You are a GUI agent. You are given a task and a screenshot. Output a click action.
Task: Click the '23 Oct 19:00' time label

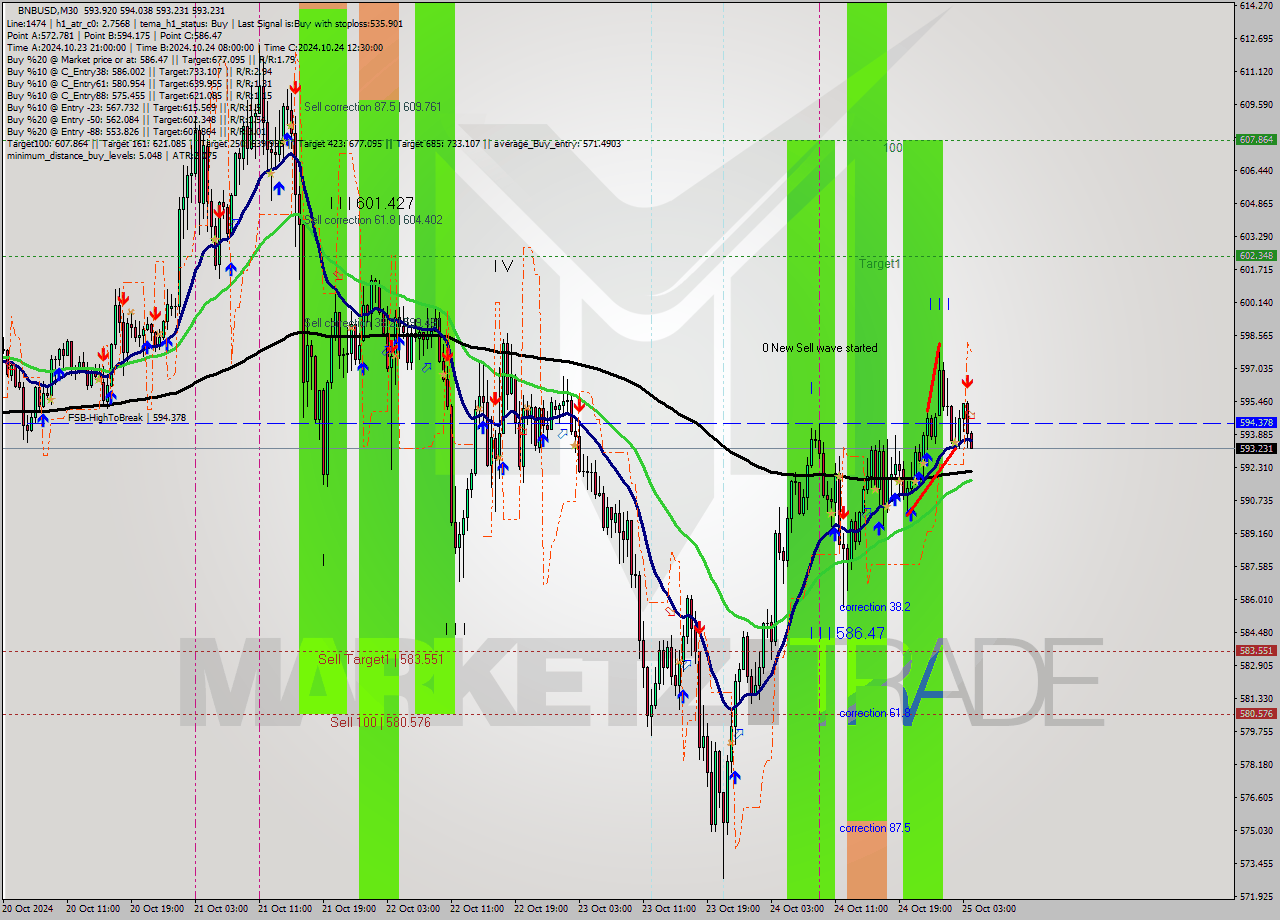pyautogui.click(x=732, y=909)
